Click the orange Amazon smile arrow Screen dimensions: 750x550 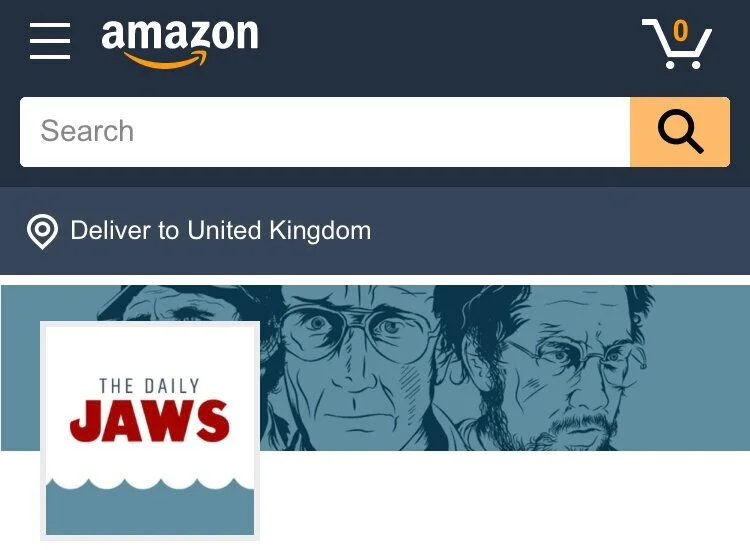[x=166, y=60]
